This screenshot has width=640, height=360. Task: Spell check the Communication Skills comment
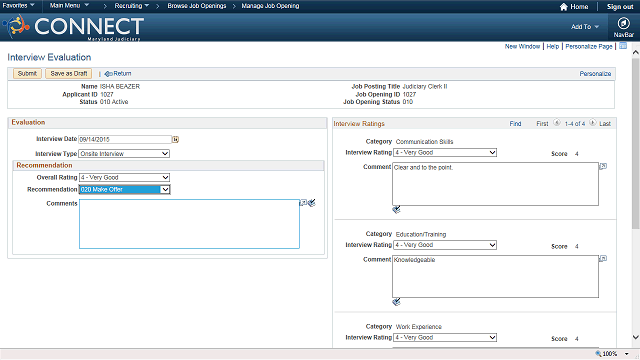pos(396,209)
